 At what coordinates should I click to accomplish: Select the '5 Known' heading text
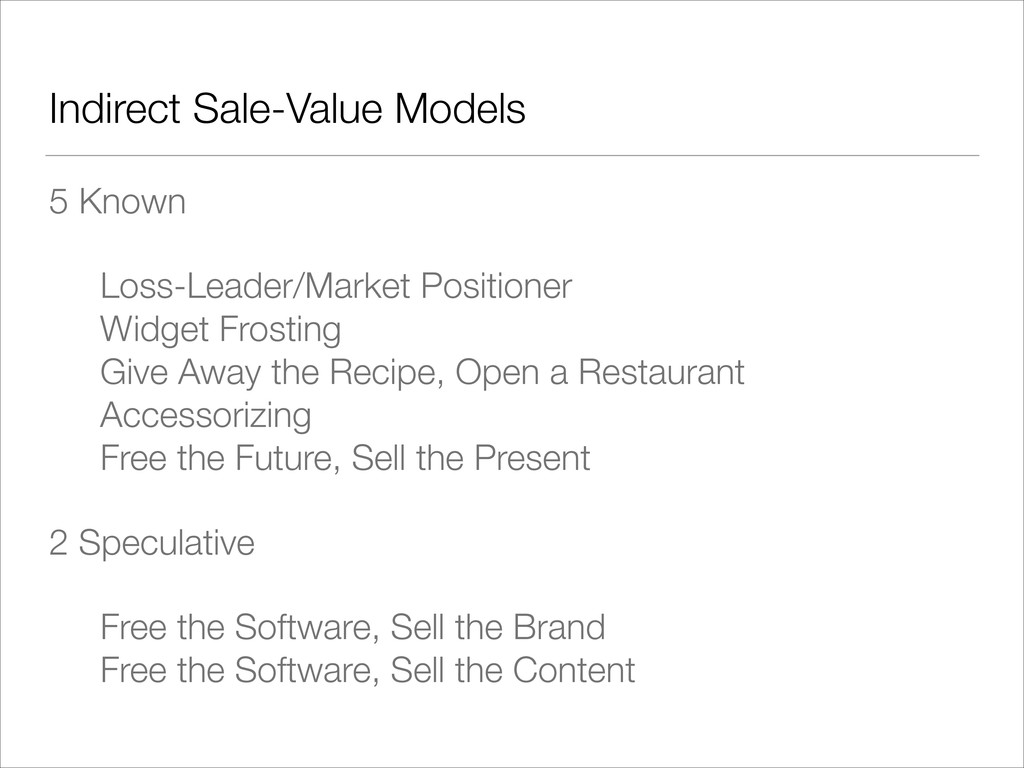tap(118, 201)
